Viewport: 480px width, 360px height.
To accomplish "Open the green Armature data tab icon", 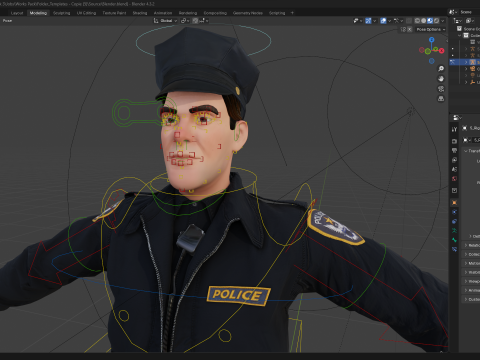I will pyautogui.click(x=454, y=231).
